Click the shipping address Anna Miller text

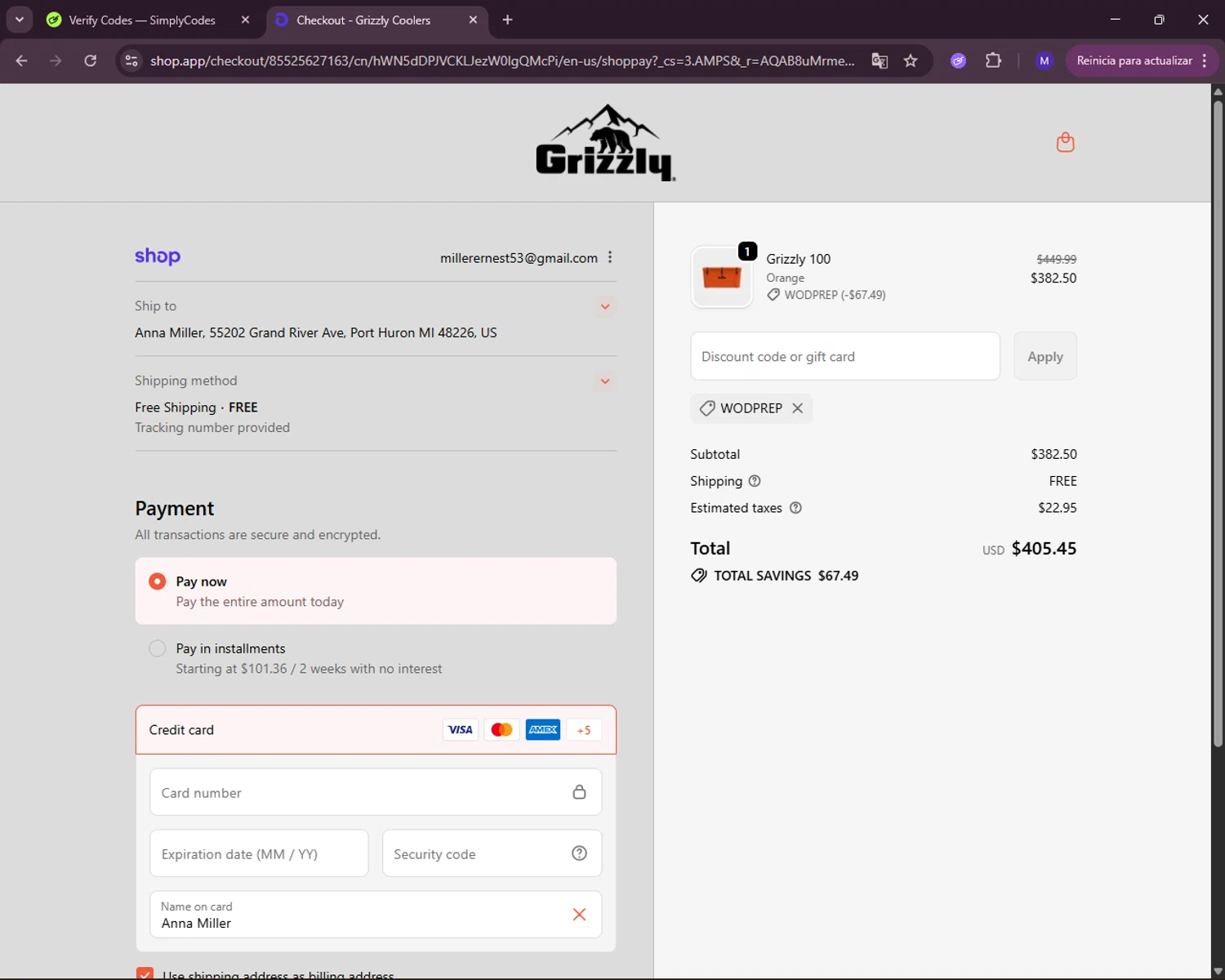pos(316,332)
